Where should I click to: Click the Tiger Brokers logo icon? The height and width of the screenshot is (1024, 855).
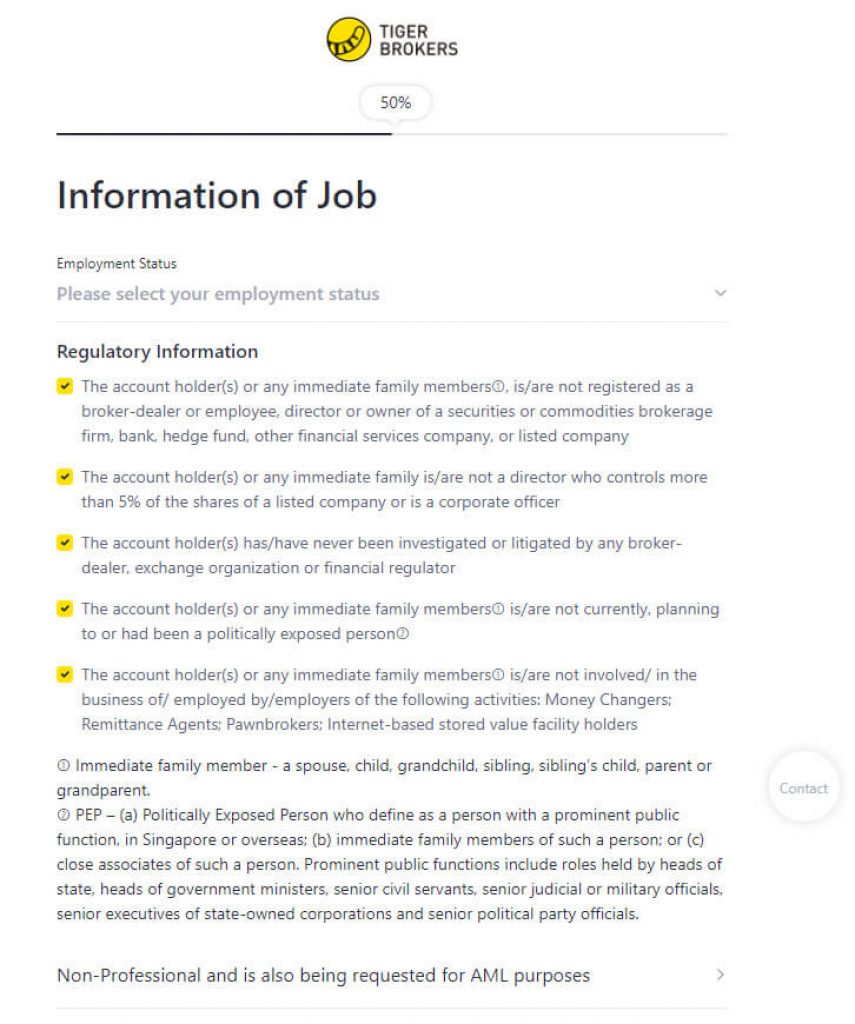[x=348, y=39]
